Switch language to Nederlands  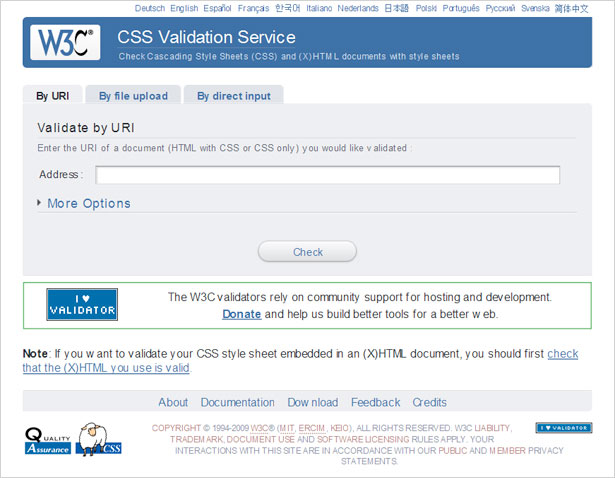click(x=358, y=8)
